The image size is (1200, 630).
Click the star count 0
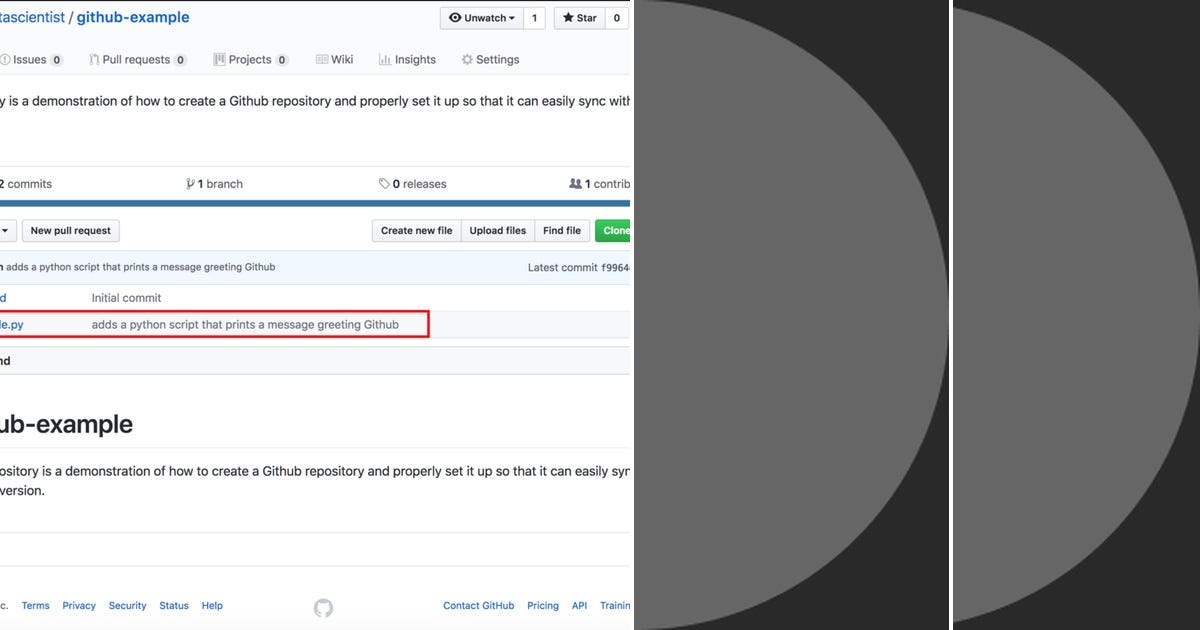617,18
